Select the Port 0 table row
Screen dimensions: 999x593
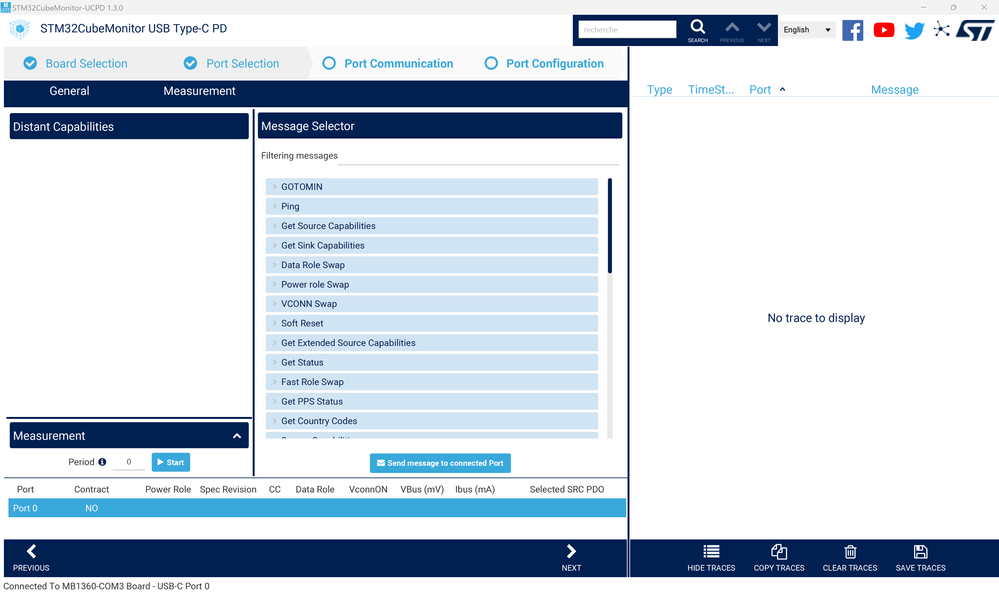(317, 508)
